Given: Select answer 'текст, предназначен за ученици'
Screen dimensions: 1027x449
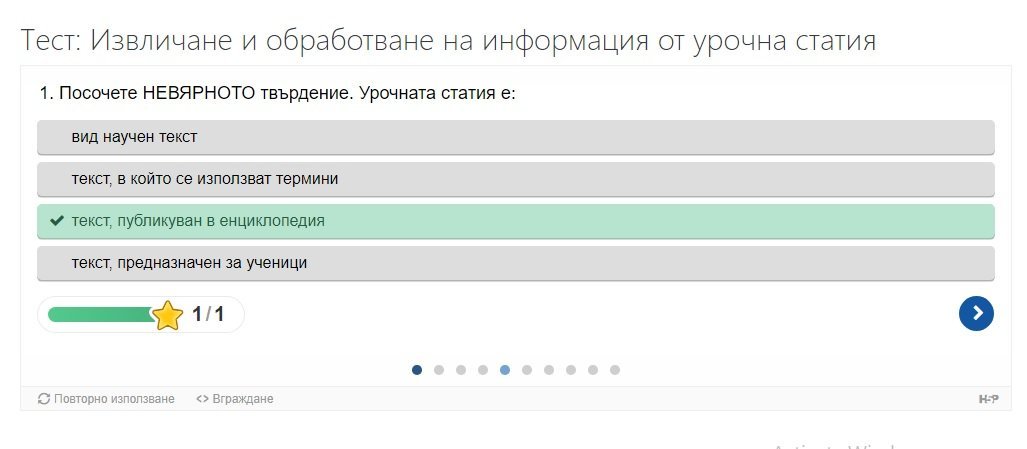Looking at the screenshot, I should [515, 263].
